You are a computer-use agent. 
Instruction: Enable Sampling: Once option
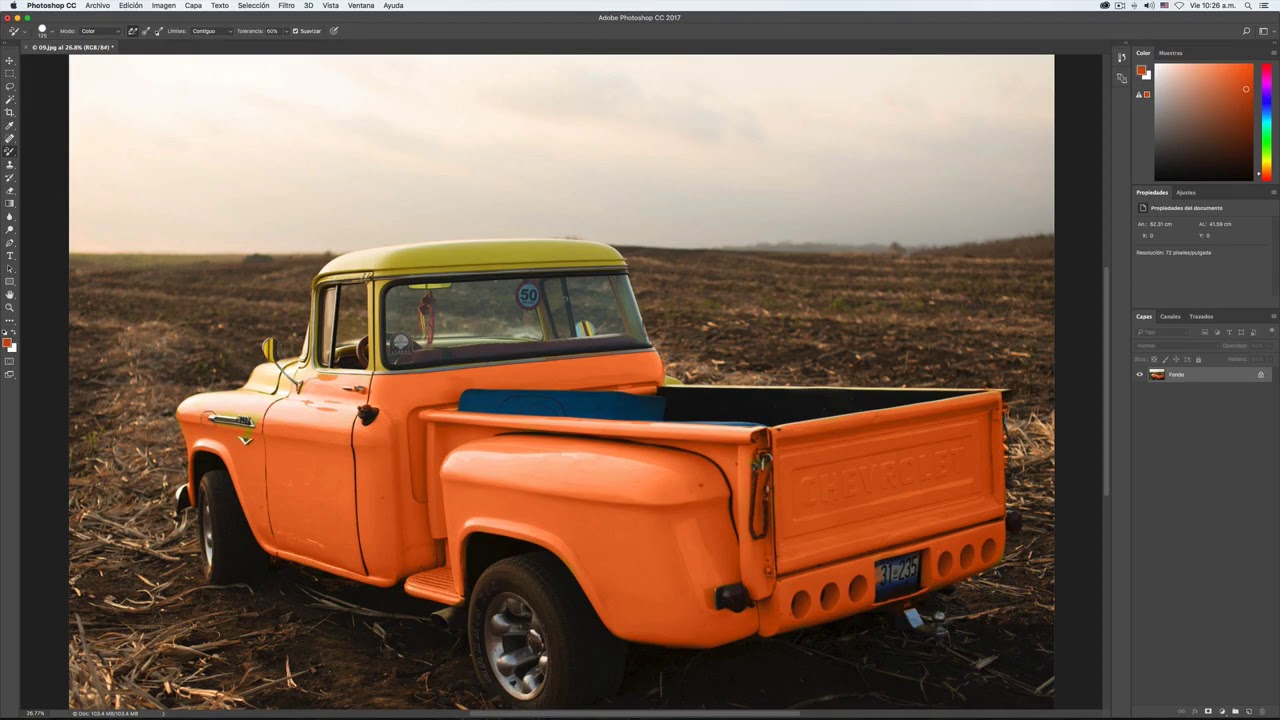[146, 31]
